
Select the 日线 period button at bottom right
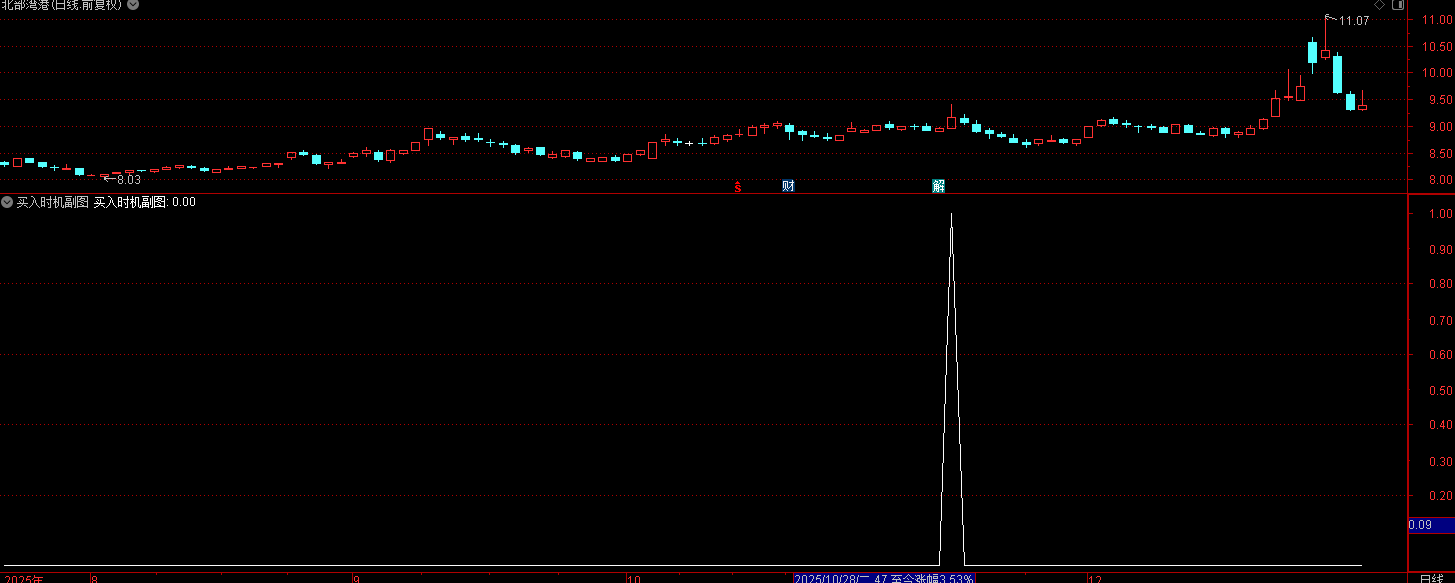tap(1431, 578)
